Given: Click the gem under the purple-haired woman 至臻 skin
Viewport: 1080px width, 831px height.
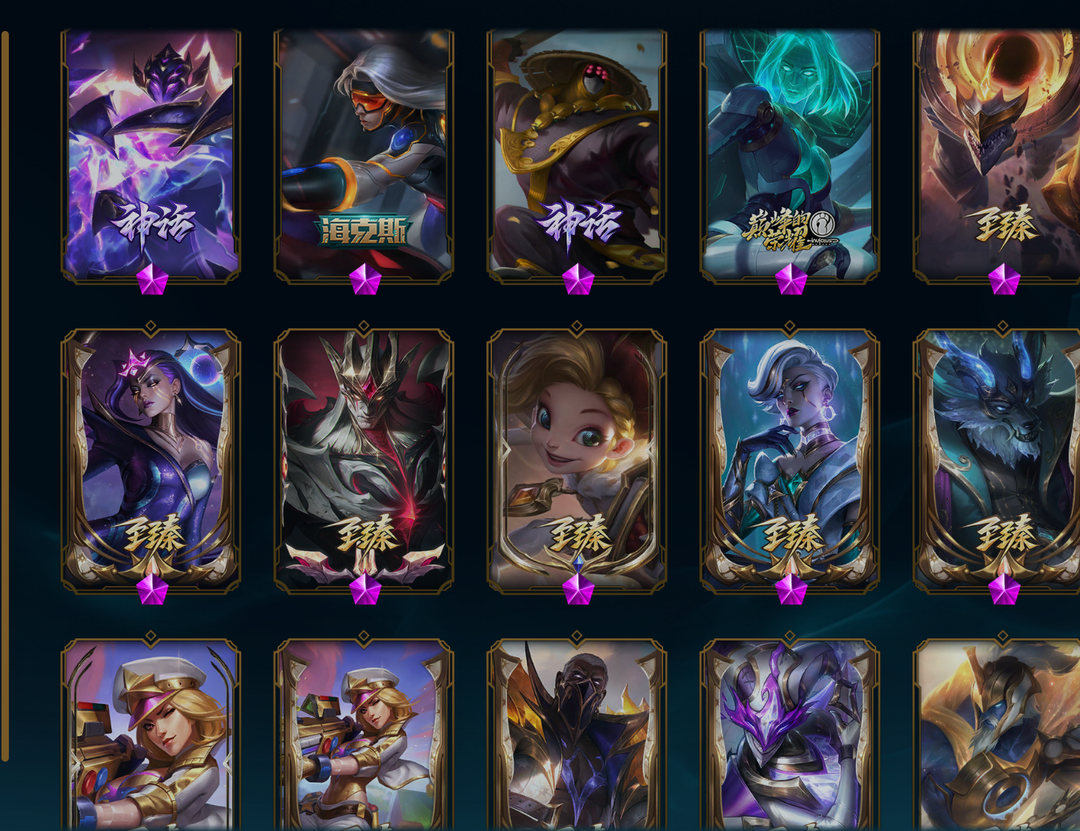Looking at the screenshot, I should (x=152, y=590).
